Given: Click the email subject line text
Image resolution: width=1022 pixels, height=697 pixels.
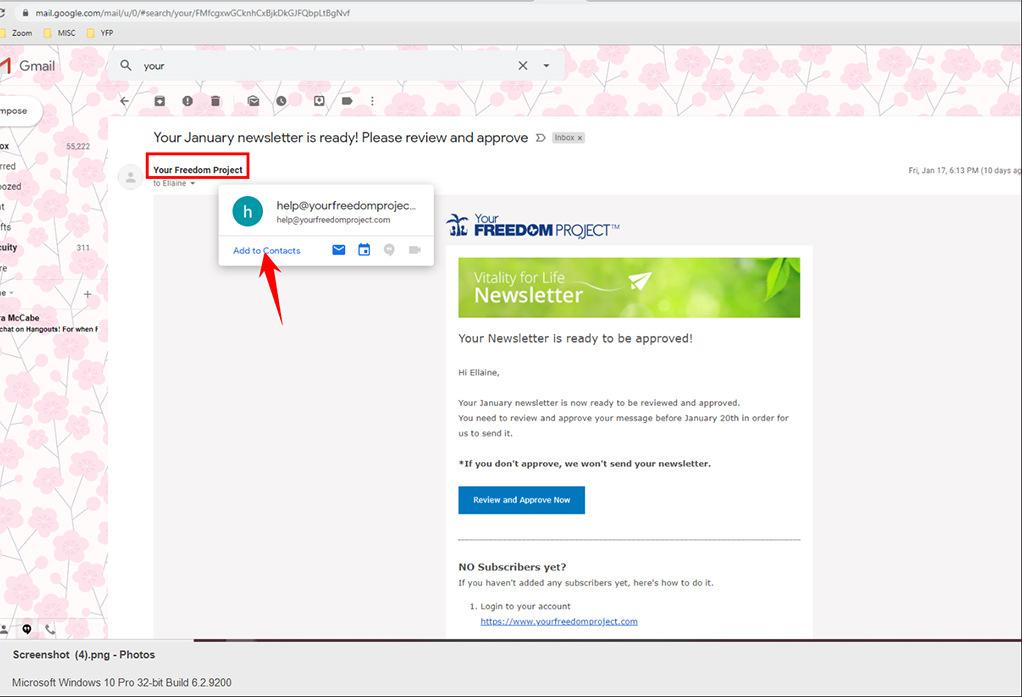Looking at the screenshot, I should pyautogui.click(x=340, y=138).
